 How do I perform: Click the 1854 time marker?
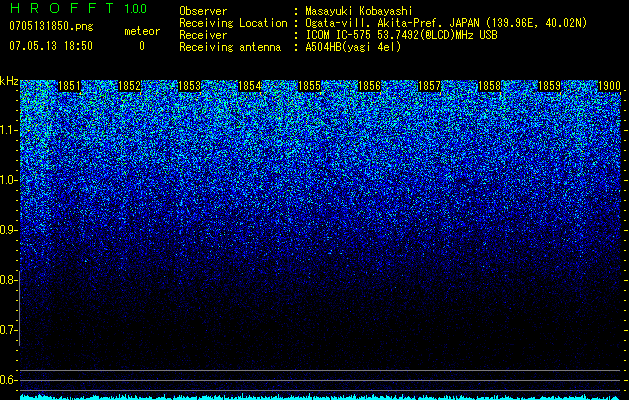250,86
